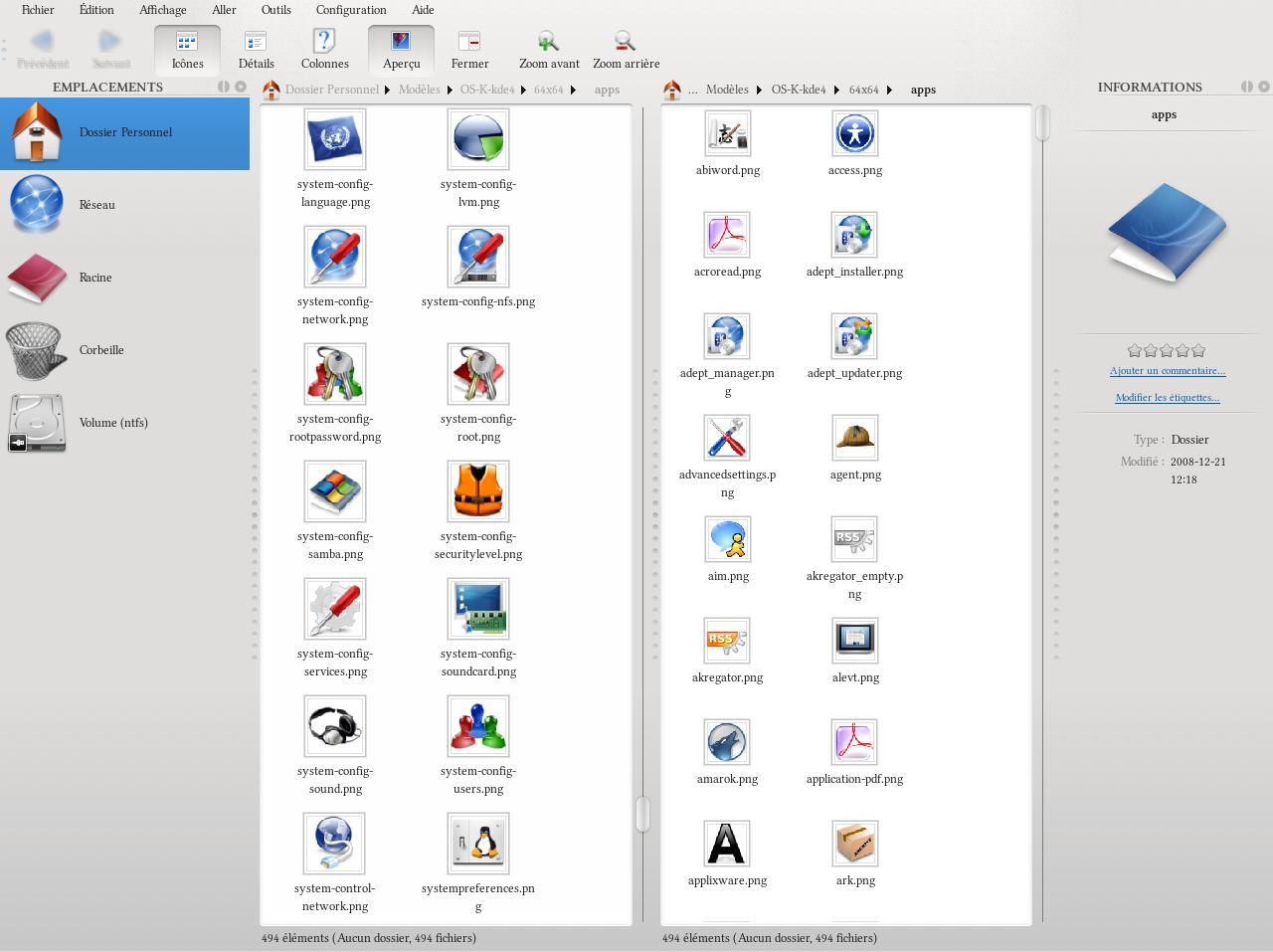Select systempreferences.png penguin icon
This screenshot has height=952, width=1273.
[x=478, y=844]
